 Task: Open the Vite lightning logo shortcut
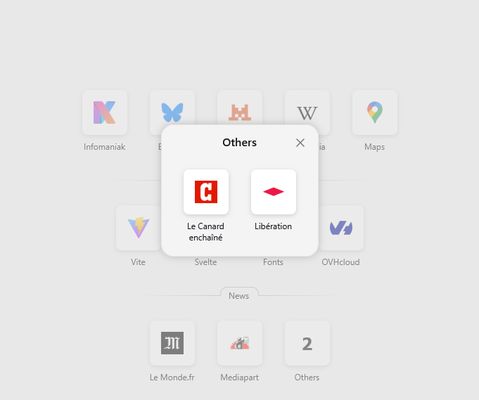click(x=138, y=228)
